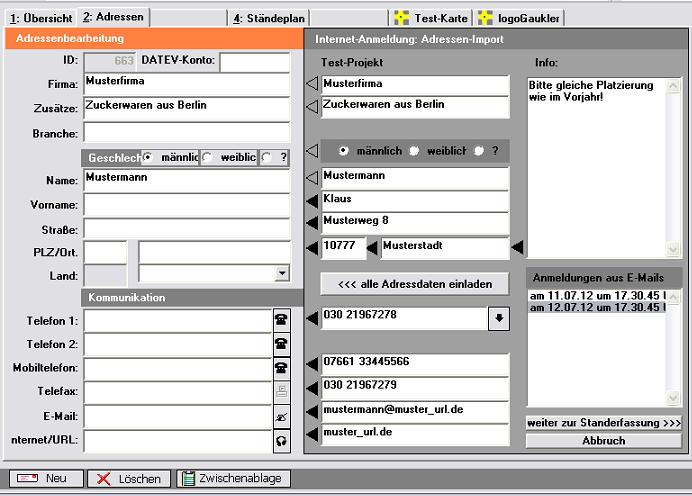Image resolution: width=692 pixels, height=496 pixels.
Task: Click into the Telefon 1 field
Action: tap(178, 320)
